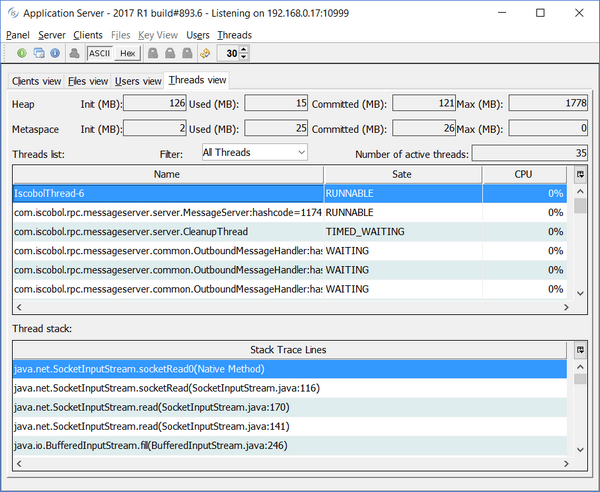Switch to the Clients view tab
The width and height of the screenshot is (600, 492).
pyautogui.click(x=36, y=81)
